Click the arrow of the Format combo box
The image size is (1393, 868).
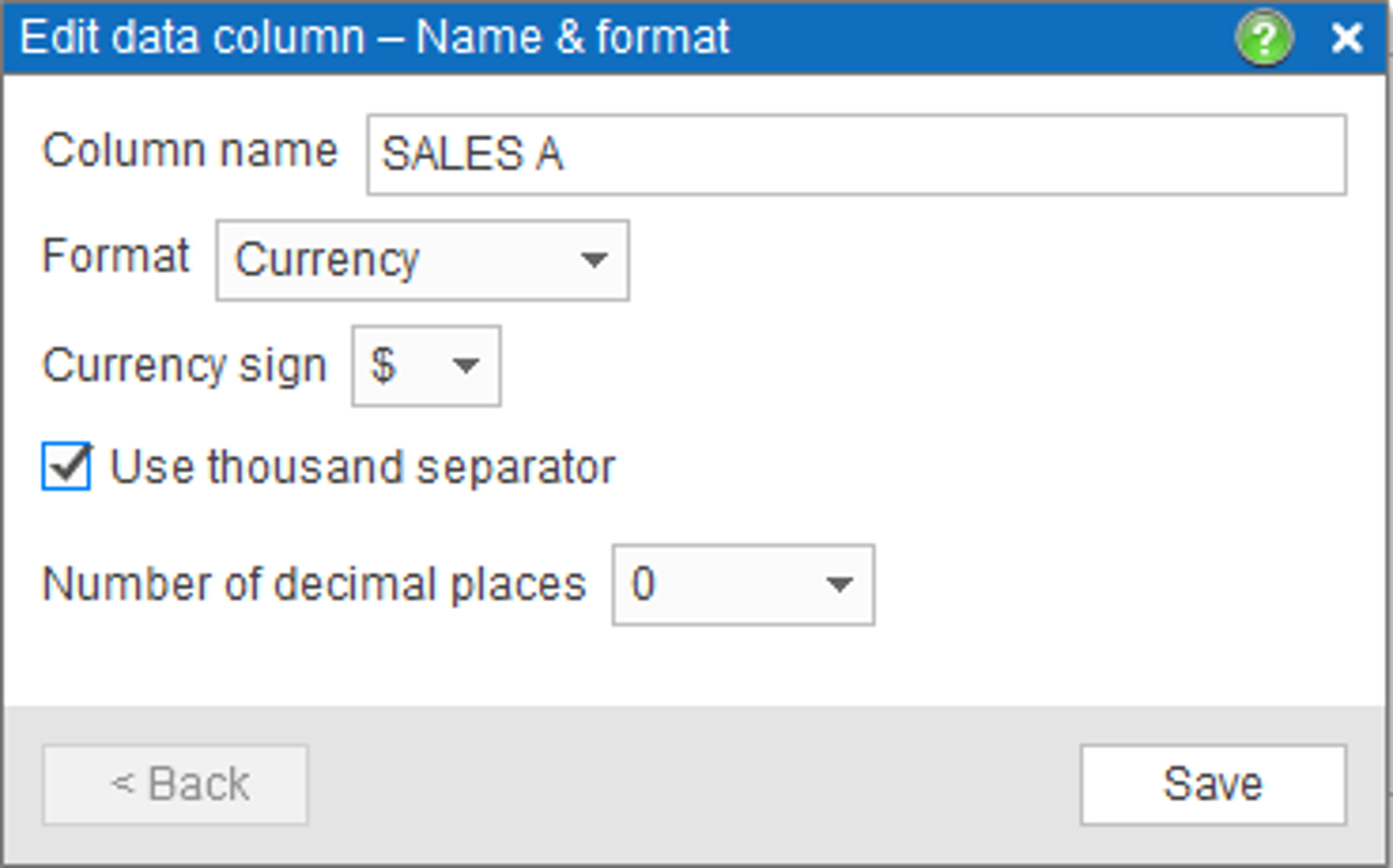[594, 260]
